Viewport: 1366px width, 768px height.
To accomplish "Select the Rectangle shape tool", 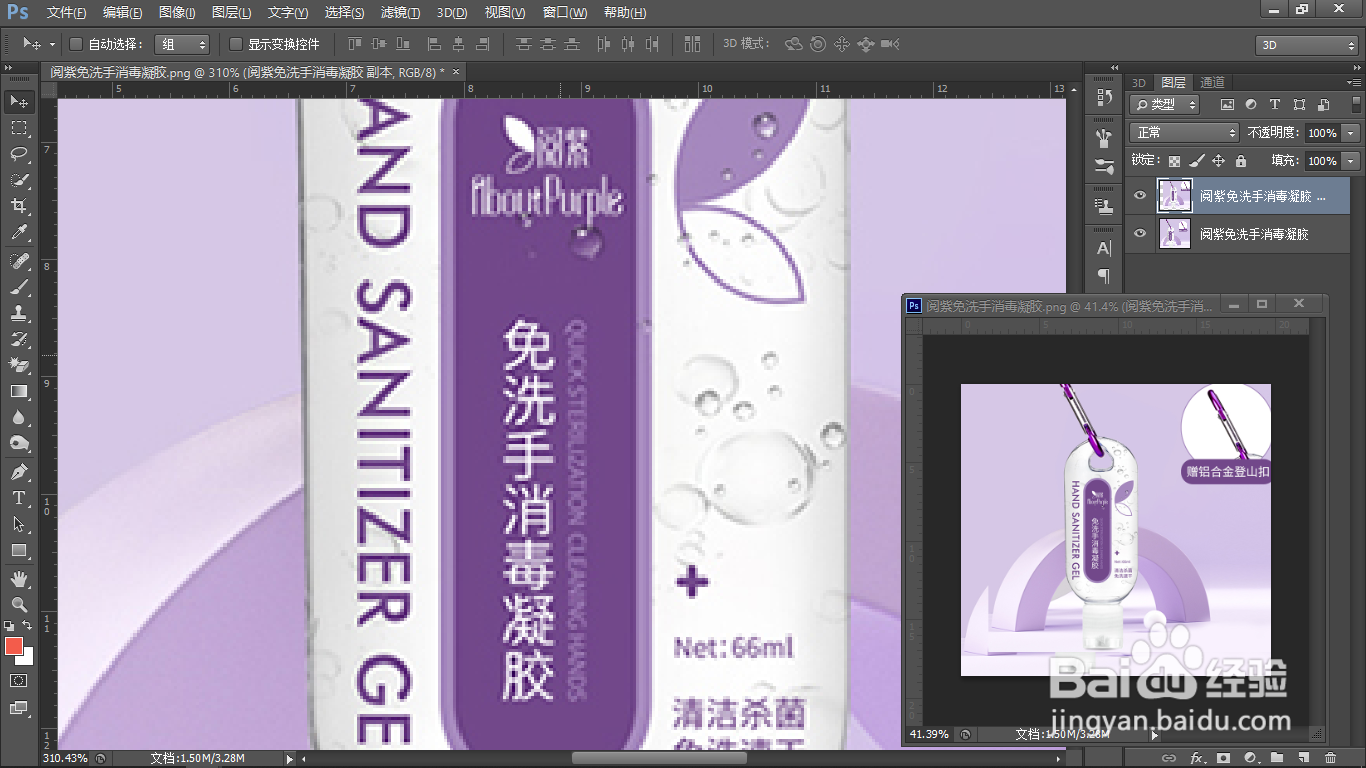I will pyautogui.click(x=19, y=550).
